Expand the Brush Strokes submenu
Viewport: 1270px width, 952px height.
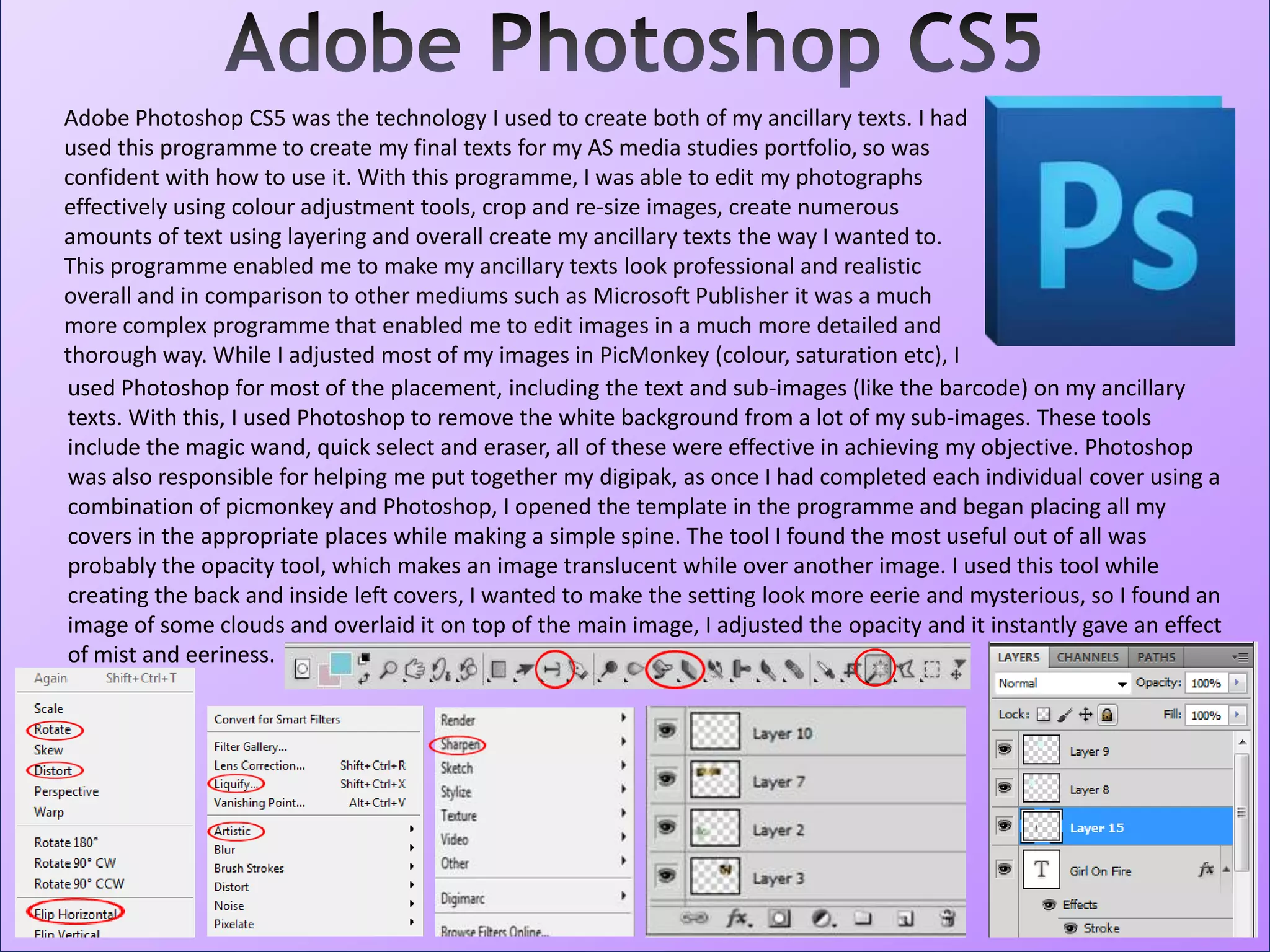coord(314,868)
